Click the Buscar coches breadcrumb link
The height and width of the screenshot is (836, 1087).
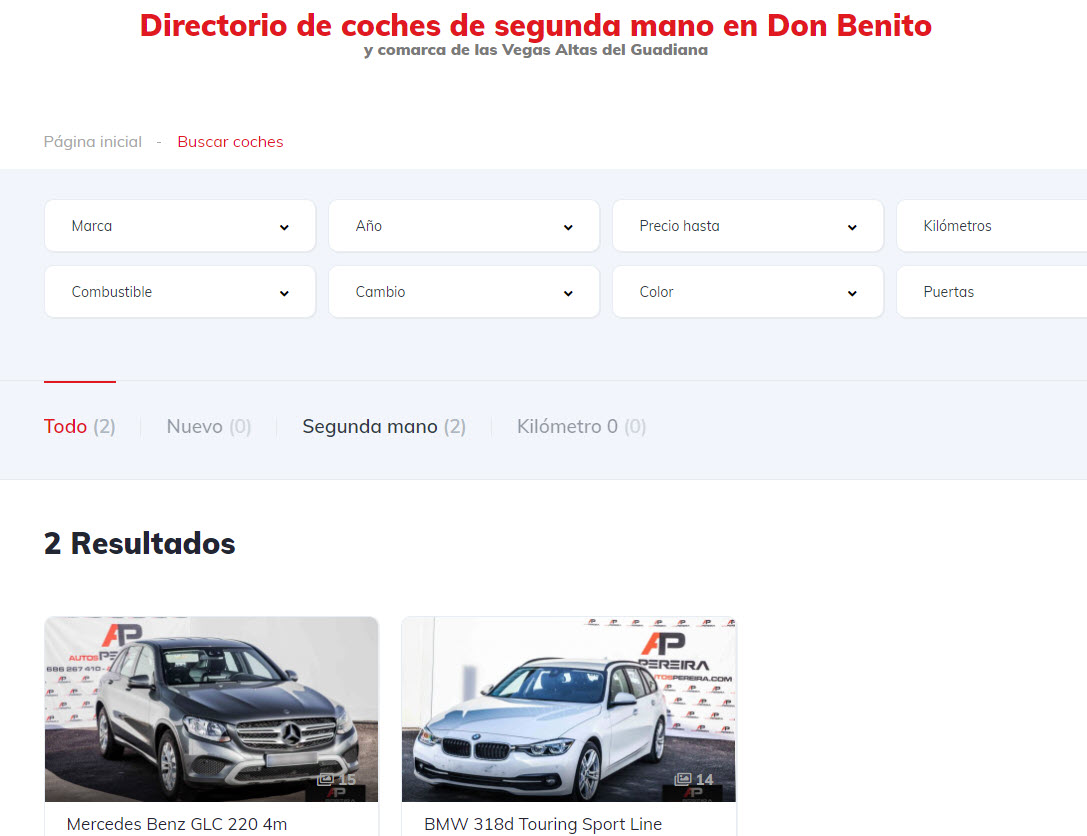pos(230,141)
